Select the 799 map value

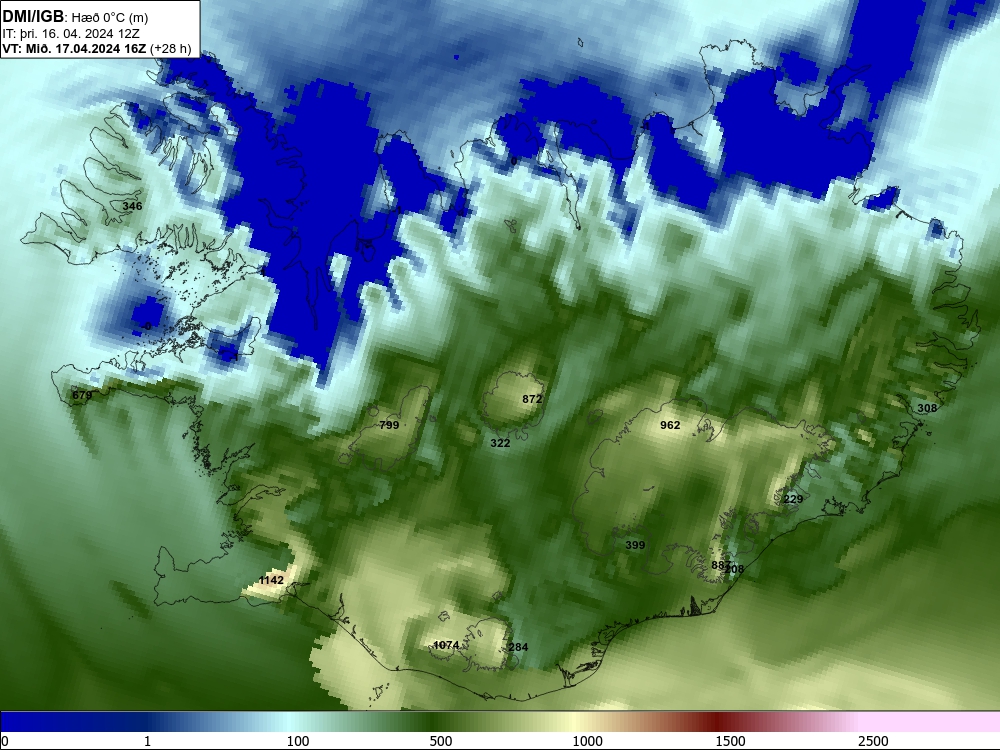click(x=389, y=425)
